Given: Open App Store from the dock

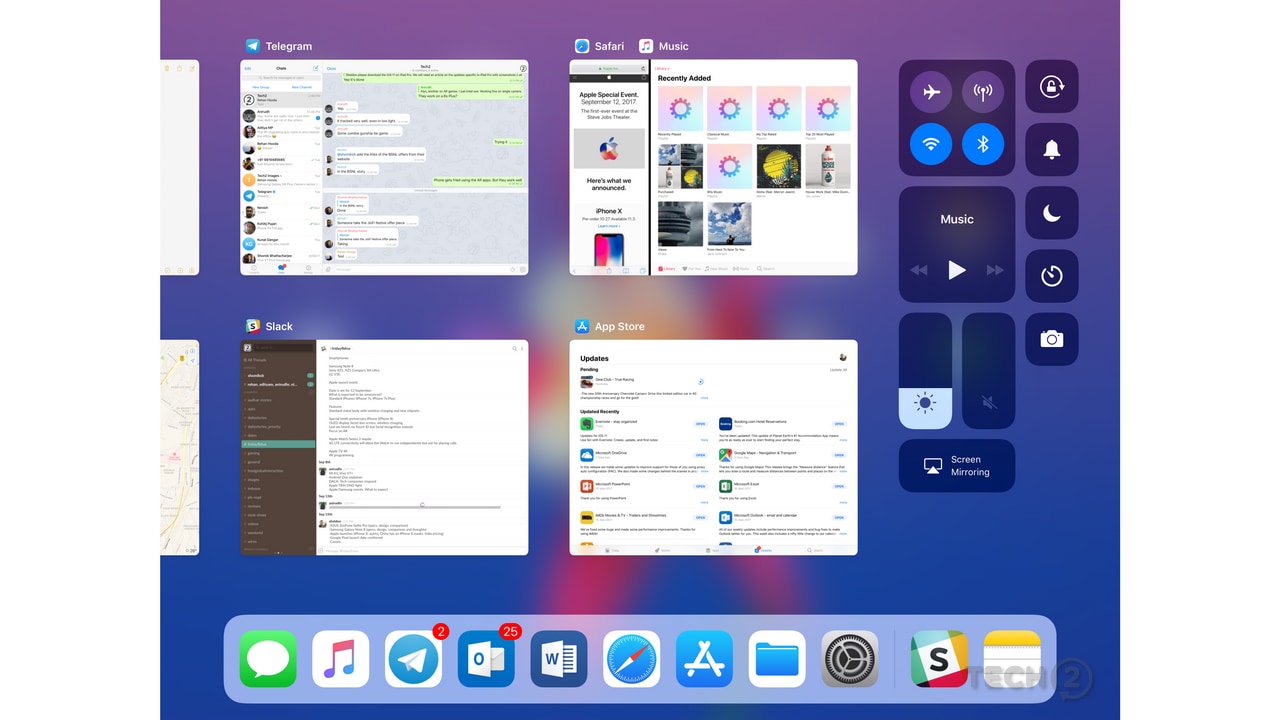Looking at the screenshot, I should (x=704, y=659).
